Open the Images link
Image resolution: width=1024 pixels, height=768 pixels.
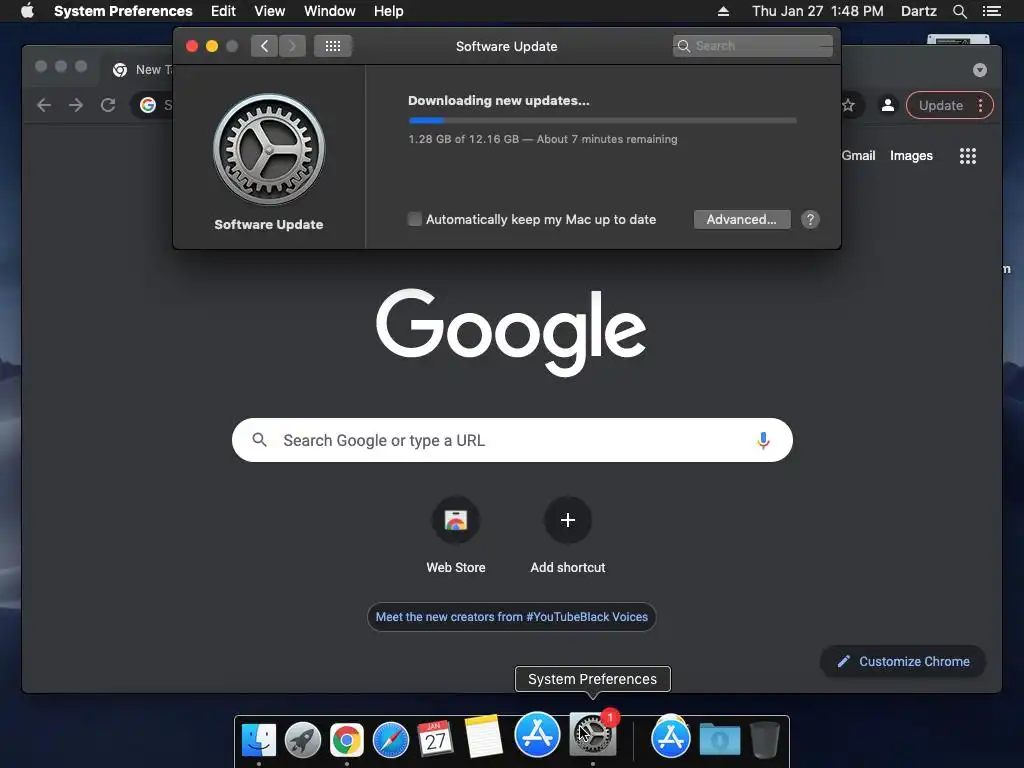[x=911, y=155]
